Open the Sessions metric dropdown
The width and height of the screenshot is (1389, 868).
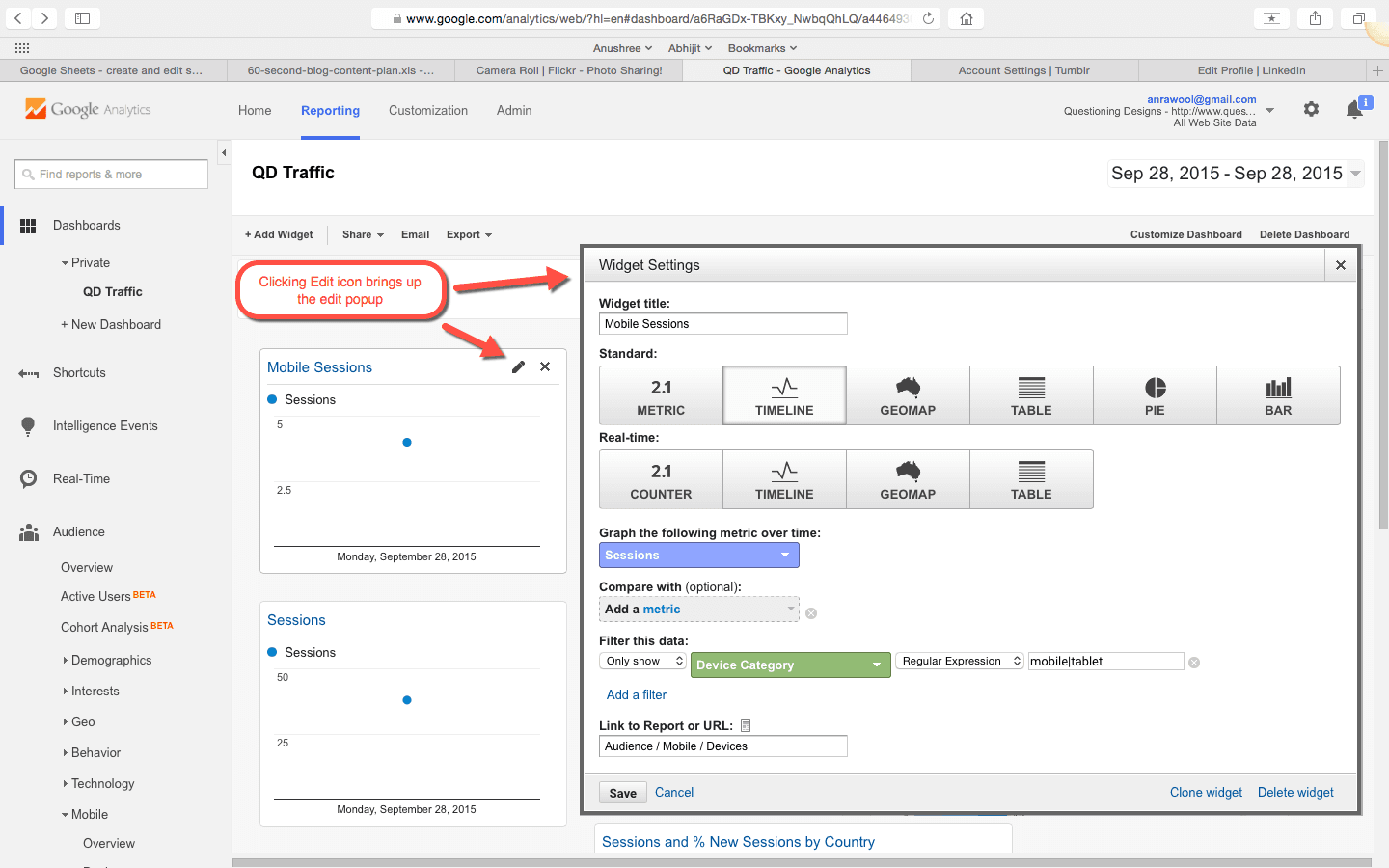pos(699,556)
